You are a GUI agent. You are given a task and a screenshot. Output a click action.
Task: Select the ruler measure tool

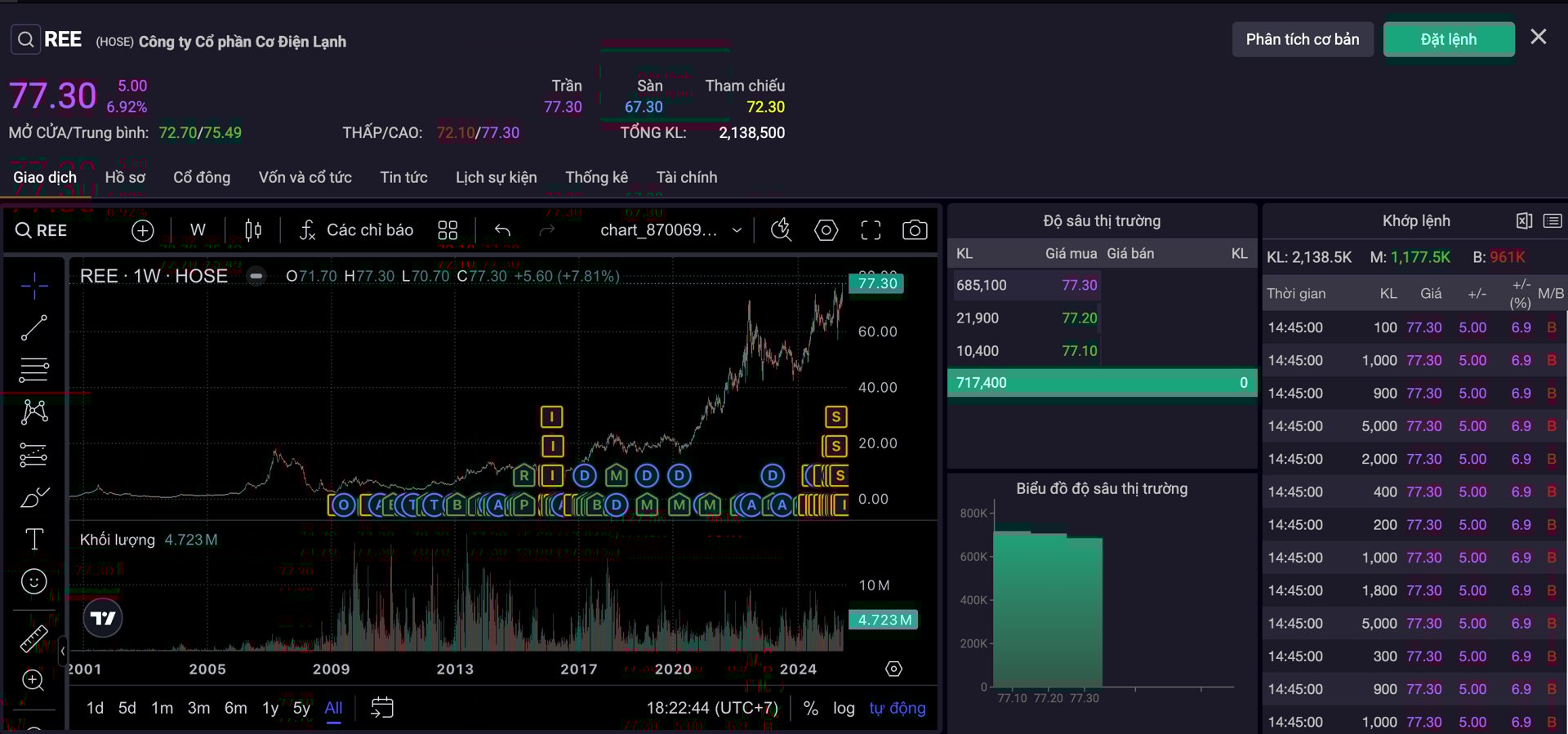(x=34, y=638)
